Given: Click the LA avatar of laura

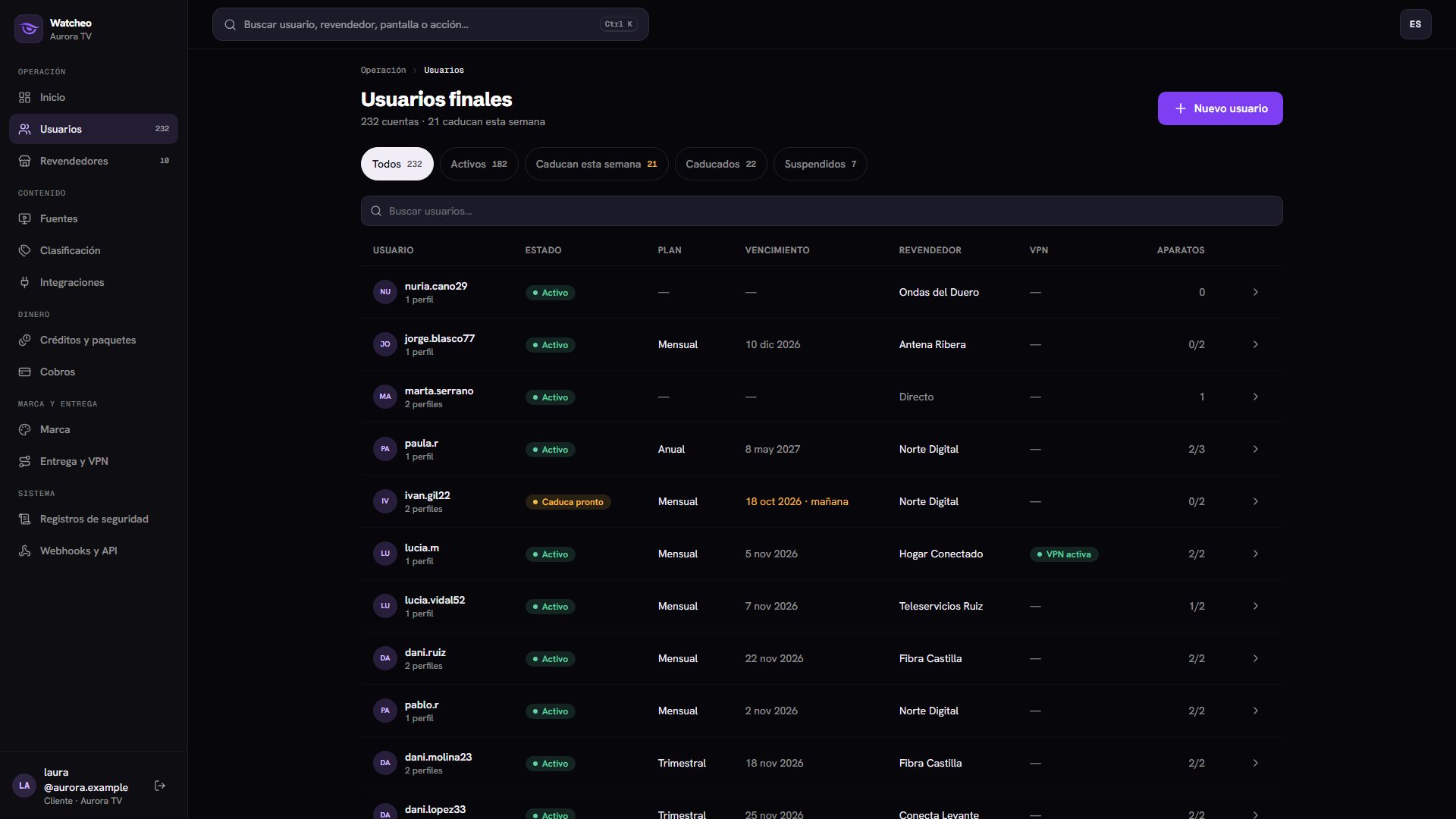Looking at the screenshot, I should pyautogui.click(x=24, y=786).
